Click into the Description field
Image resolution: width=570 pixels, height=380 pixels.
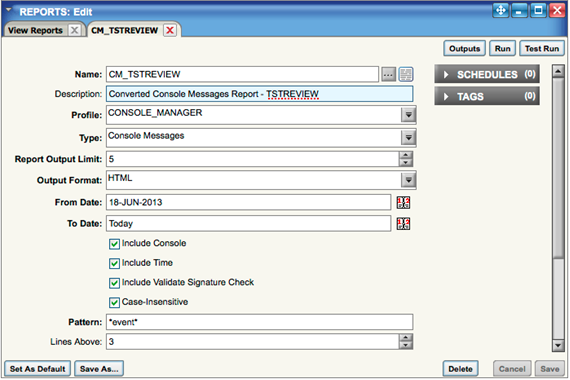pos(260,94)
